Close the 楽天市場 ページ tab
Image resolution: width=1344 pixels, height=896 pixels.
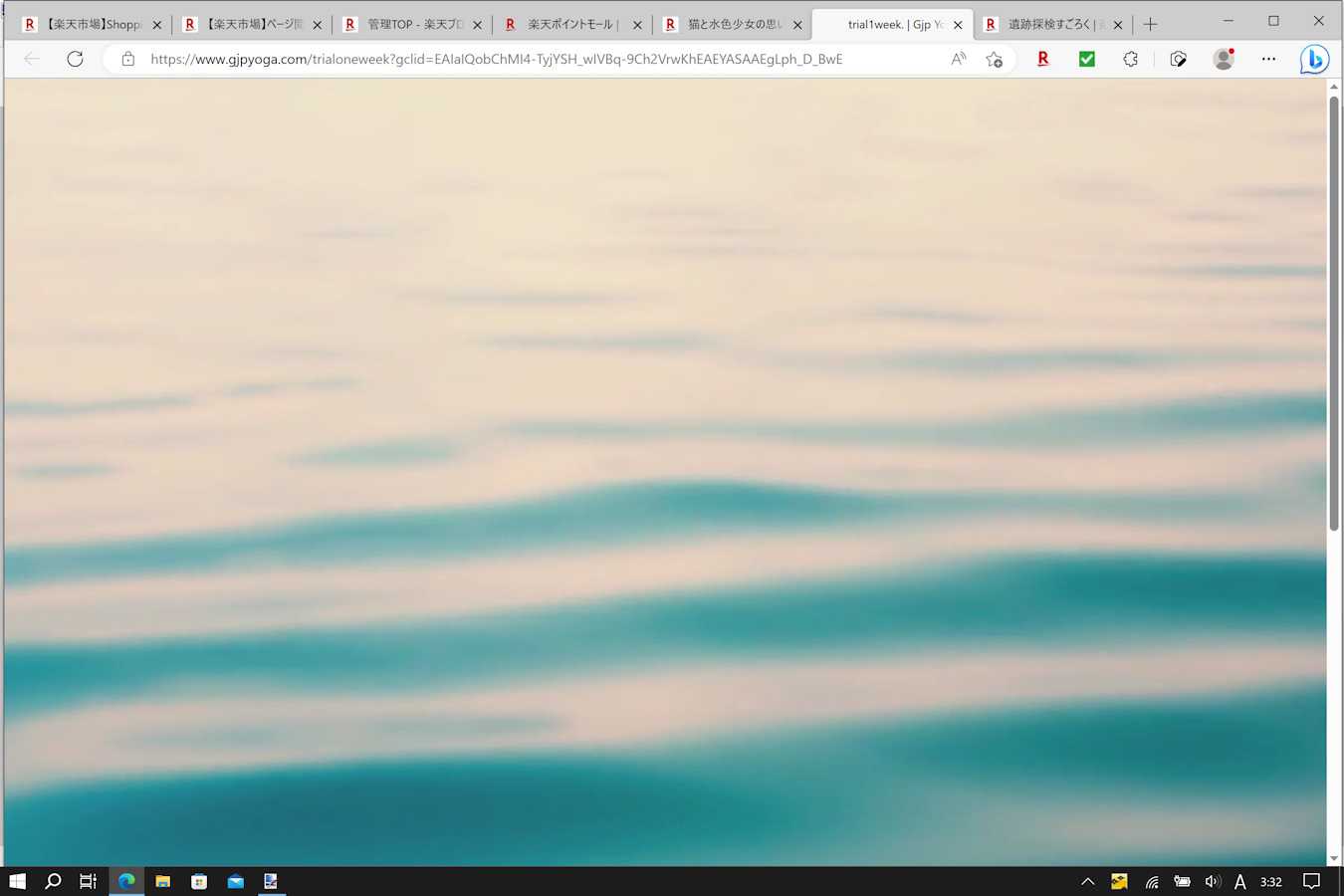point(318,25)
